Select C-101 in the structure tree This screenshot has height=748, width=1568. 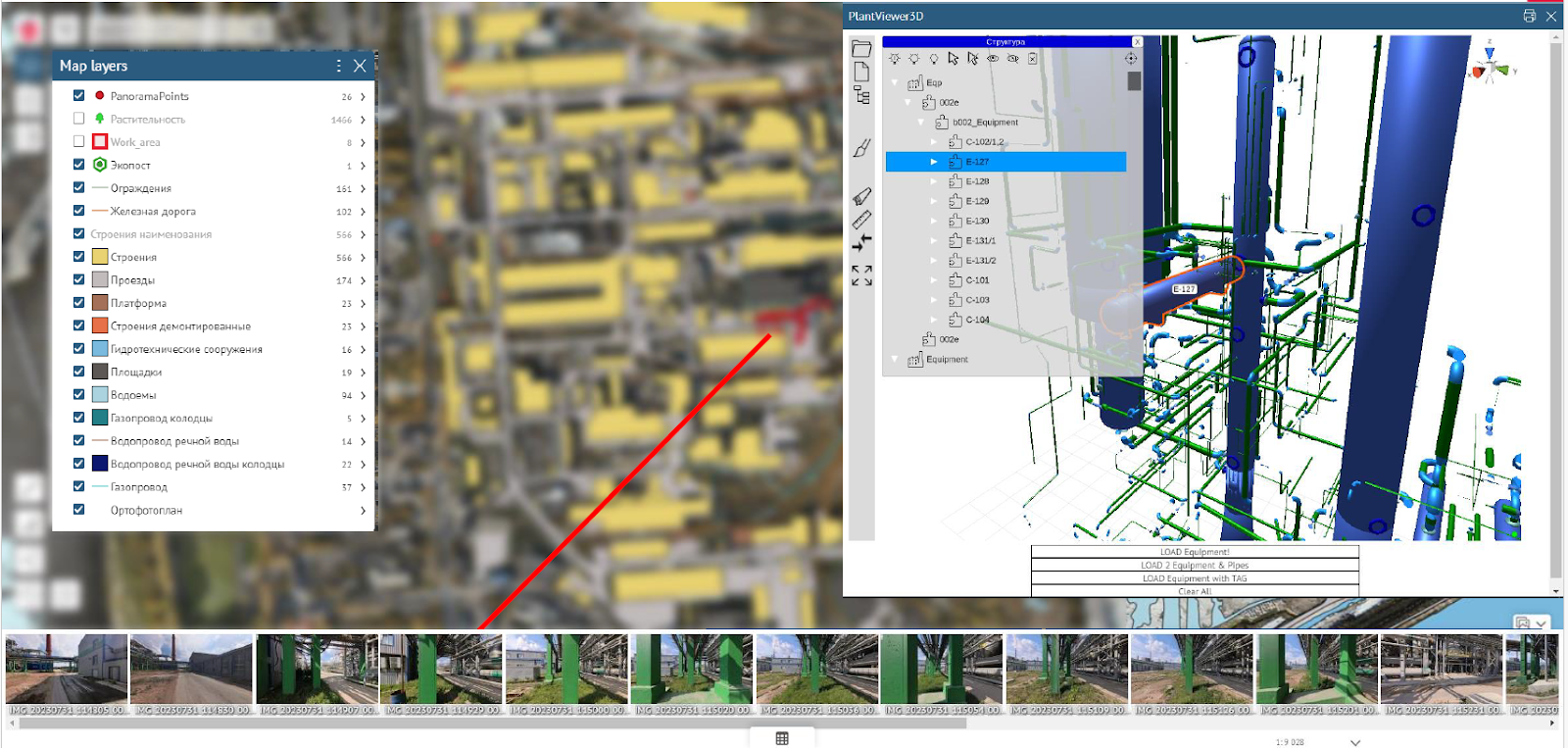(977, 280)
